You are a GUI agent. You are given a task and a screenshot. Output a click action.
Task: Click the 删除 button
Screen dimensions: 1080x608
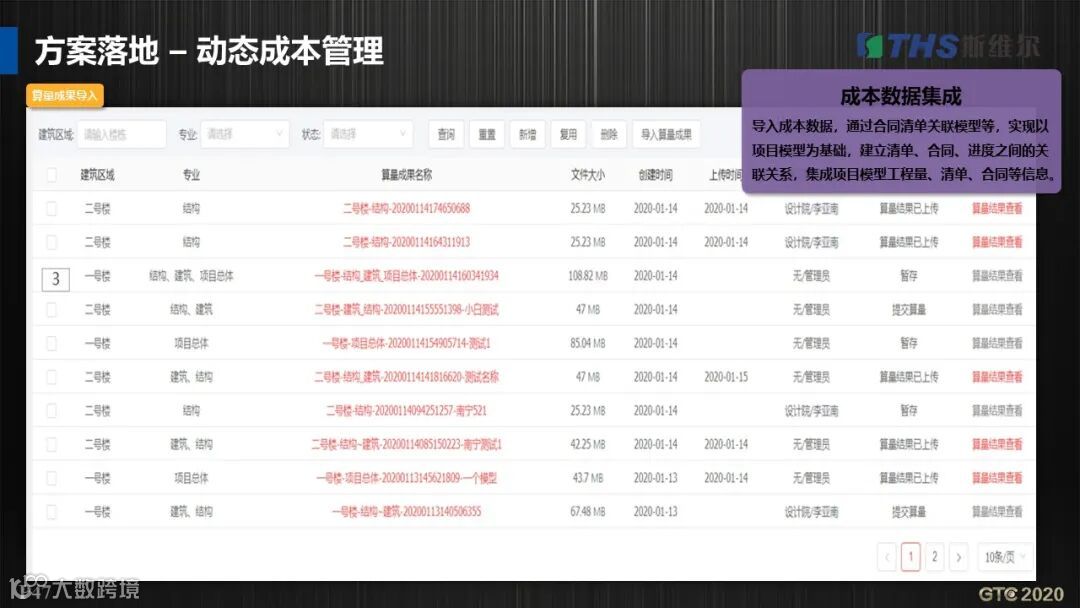pyautogui.click(x=609, y=134)
